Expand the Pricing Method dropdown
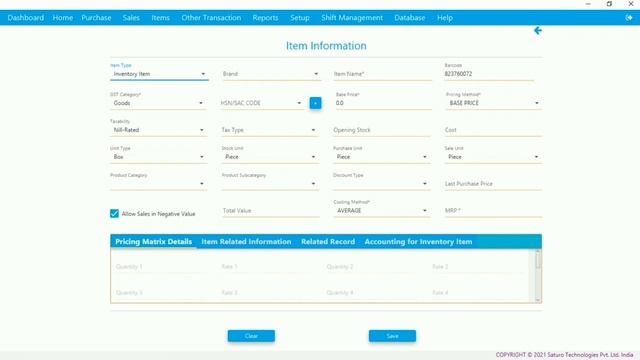The image size is (640, 360). pos(493,103)
